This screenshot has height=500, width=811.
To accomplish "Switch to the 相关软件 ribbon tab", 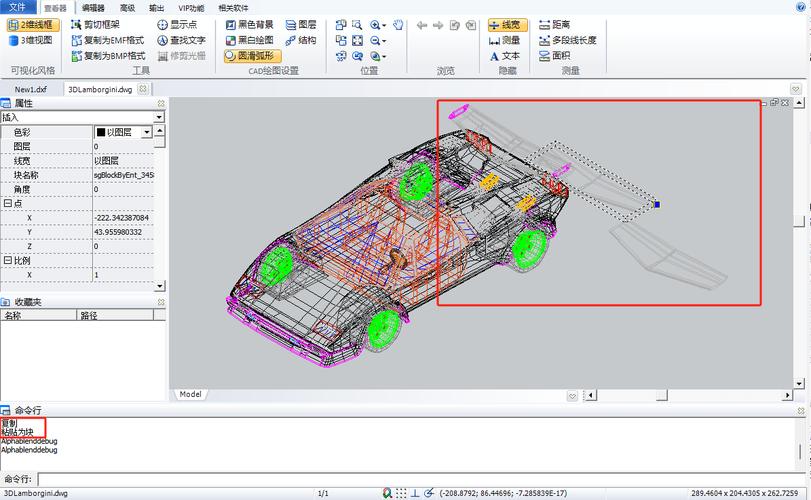I will tap(233, 8).
